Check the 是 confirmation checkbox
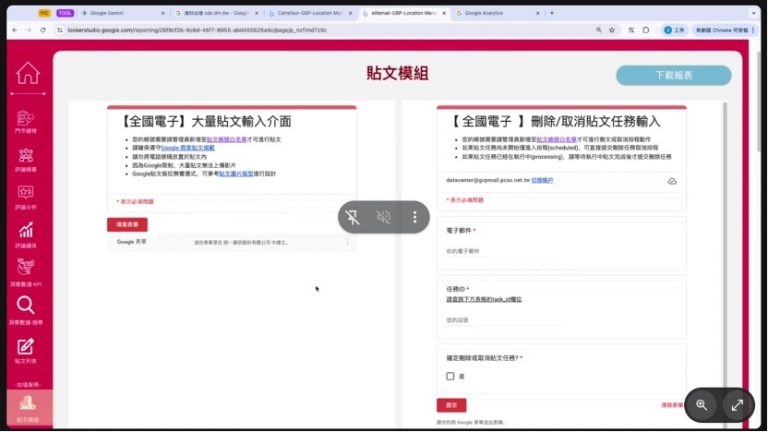768x432 pixels. pyautogui.click(x=450, y=376)
